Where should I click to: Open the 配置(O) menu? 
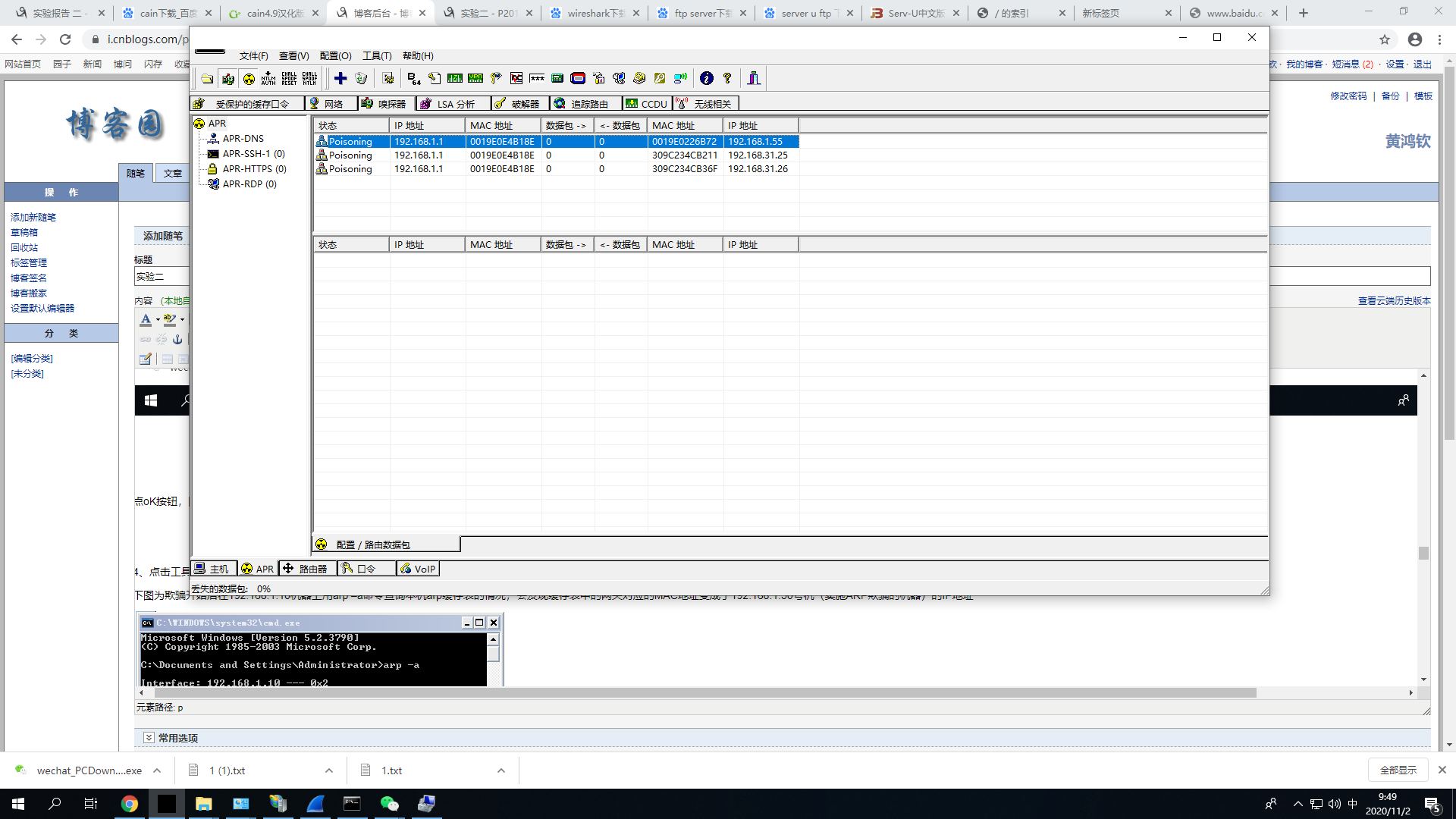pos(335,55)
